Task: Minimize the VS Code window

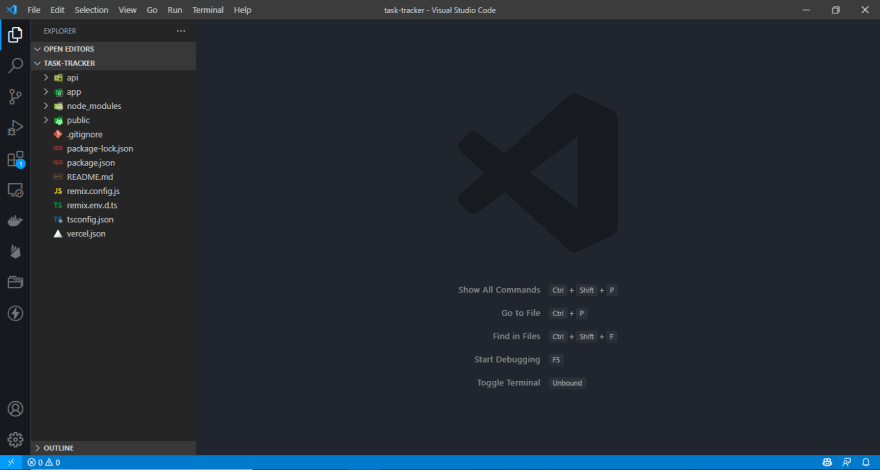Action: pos(806,10)
